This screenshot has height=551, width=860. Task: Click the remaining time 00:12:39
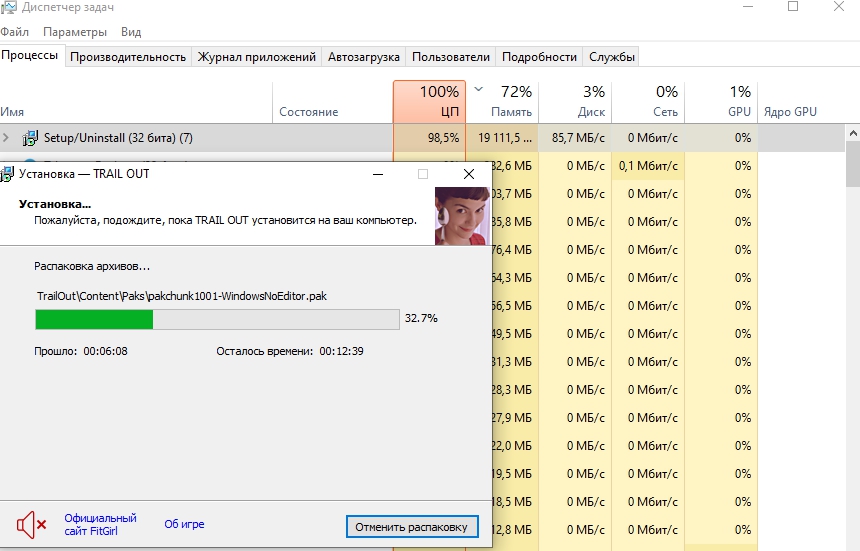click(x=341, y=351)
